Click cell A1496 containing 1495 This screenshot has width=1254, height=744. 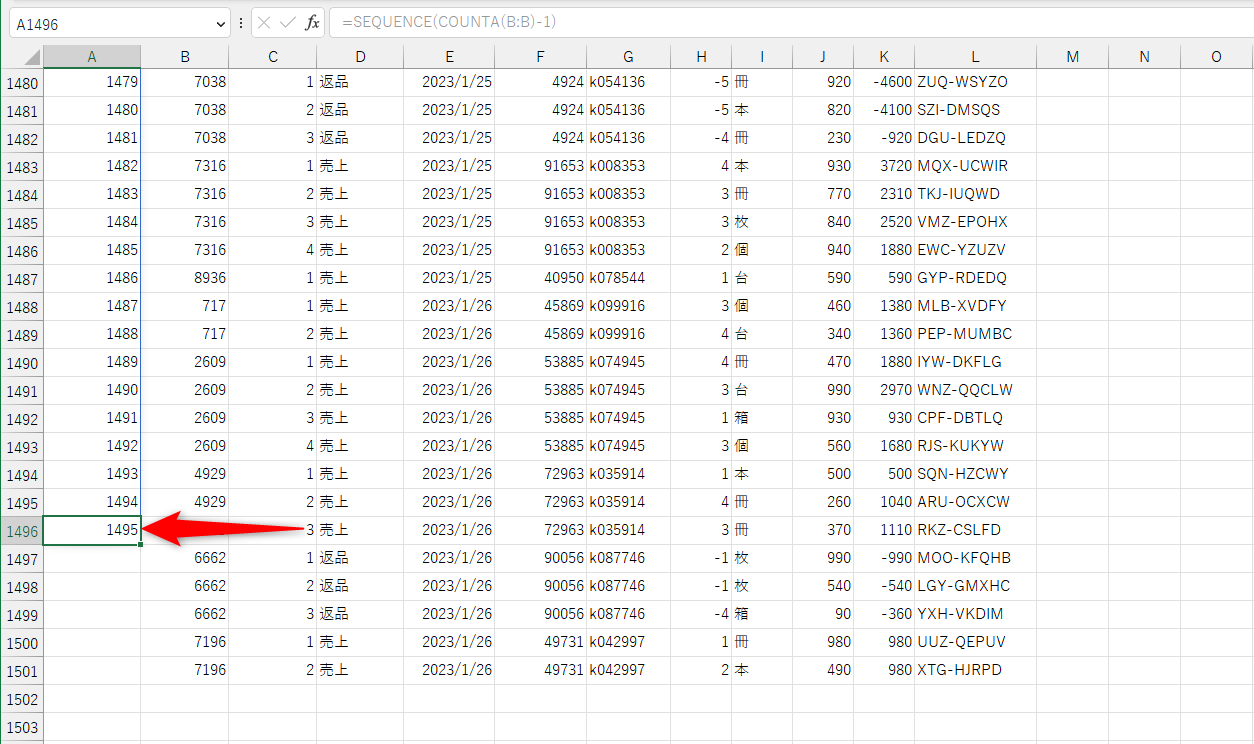pyautogui.click(x=92, y=530)
